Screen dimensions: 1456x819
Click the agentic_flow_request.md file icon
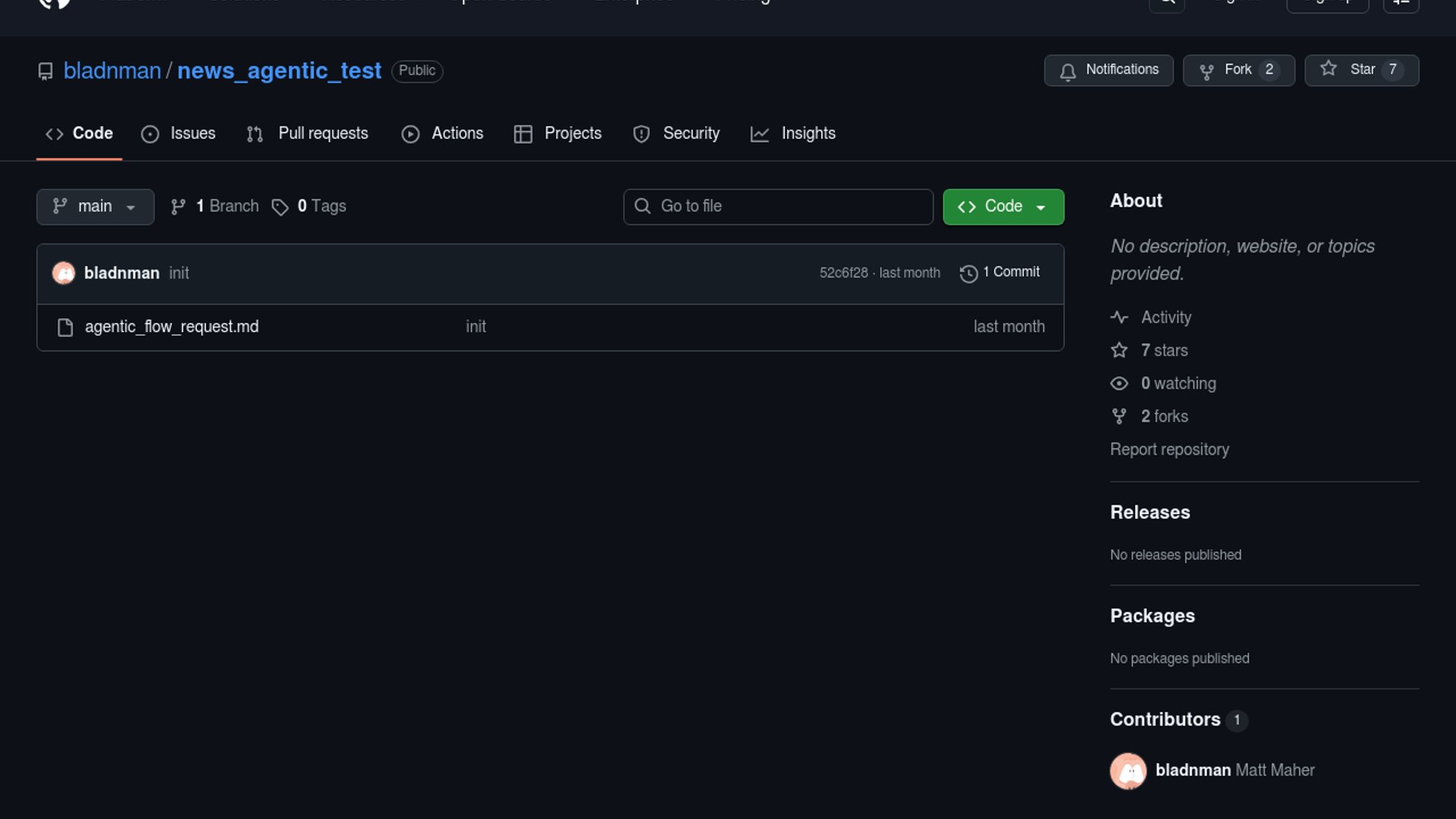point(65,327)
